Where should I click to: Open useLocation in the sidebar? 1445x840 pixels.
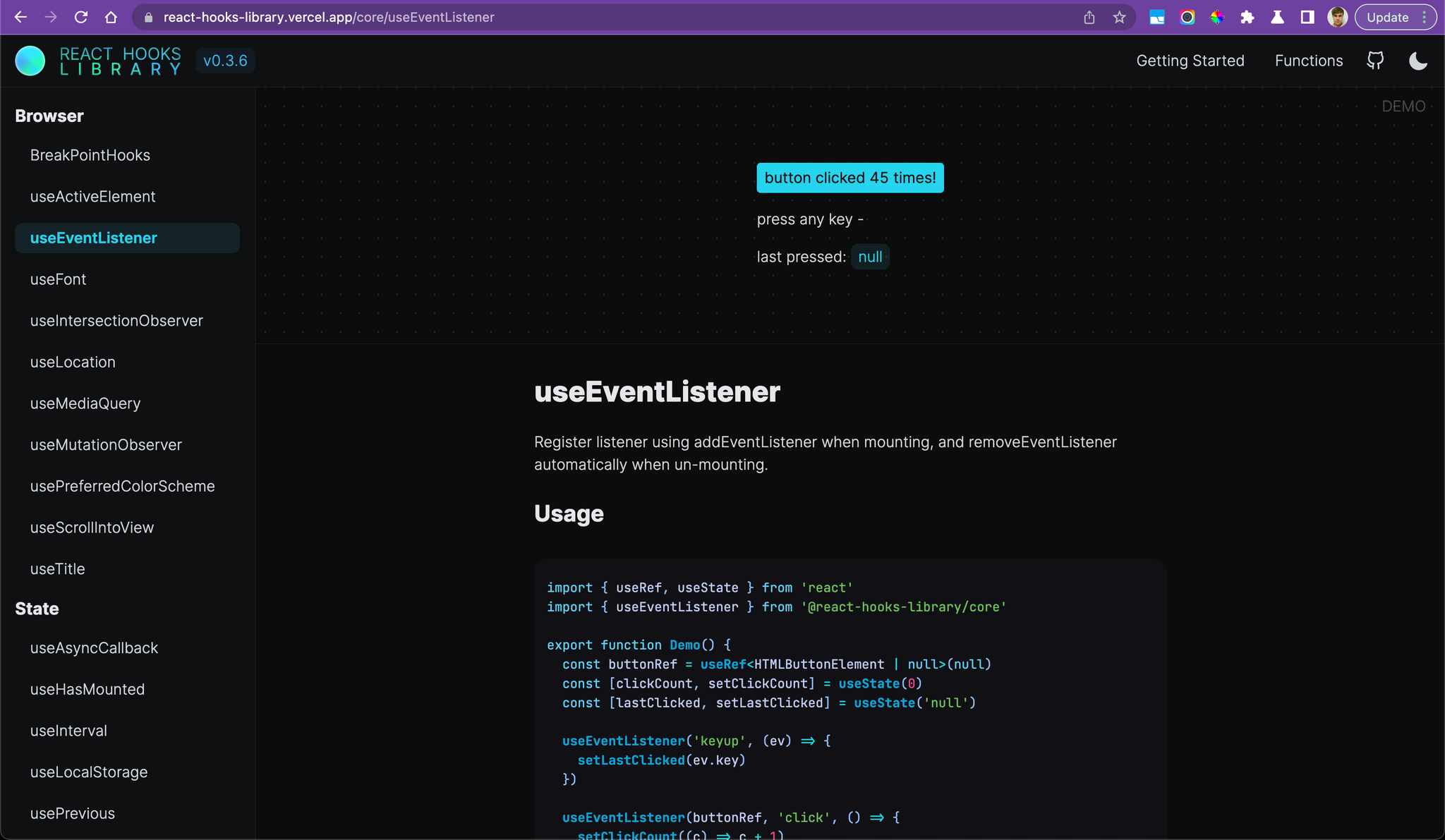click(73, 362)
